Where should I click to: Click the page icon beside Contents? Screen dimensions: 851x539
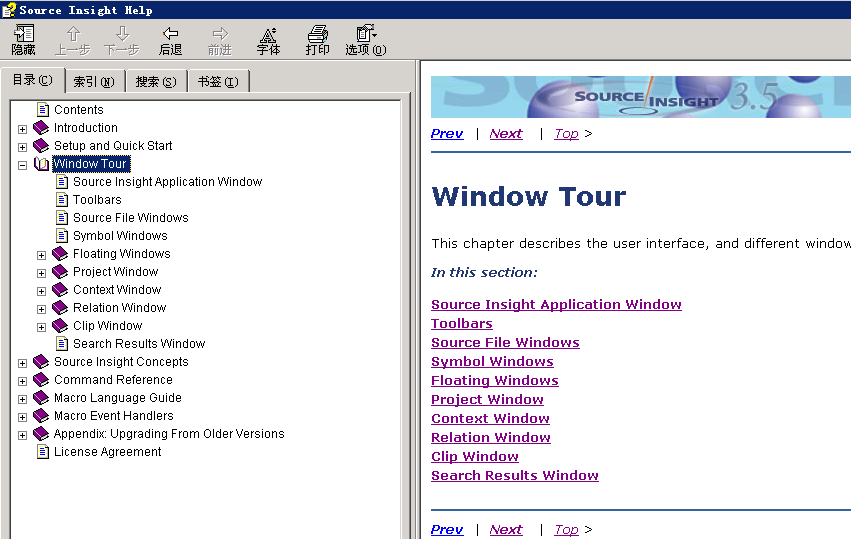[42, 110]
